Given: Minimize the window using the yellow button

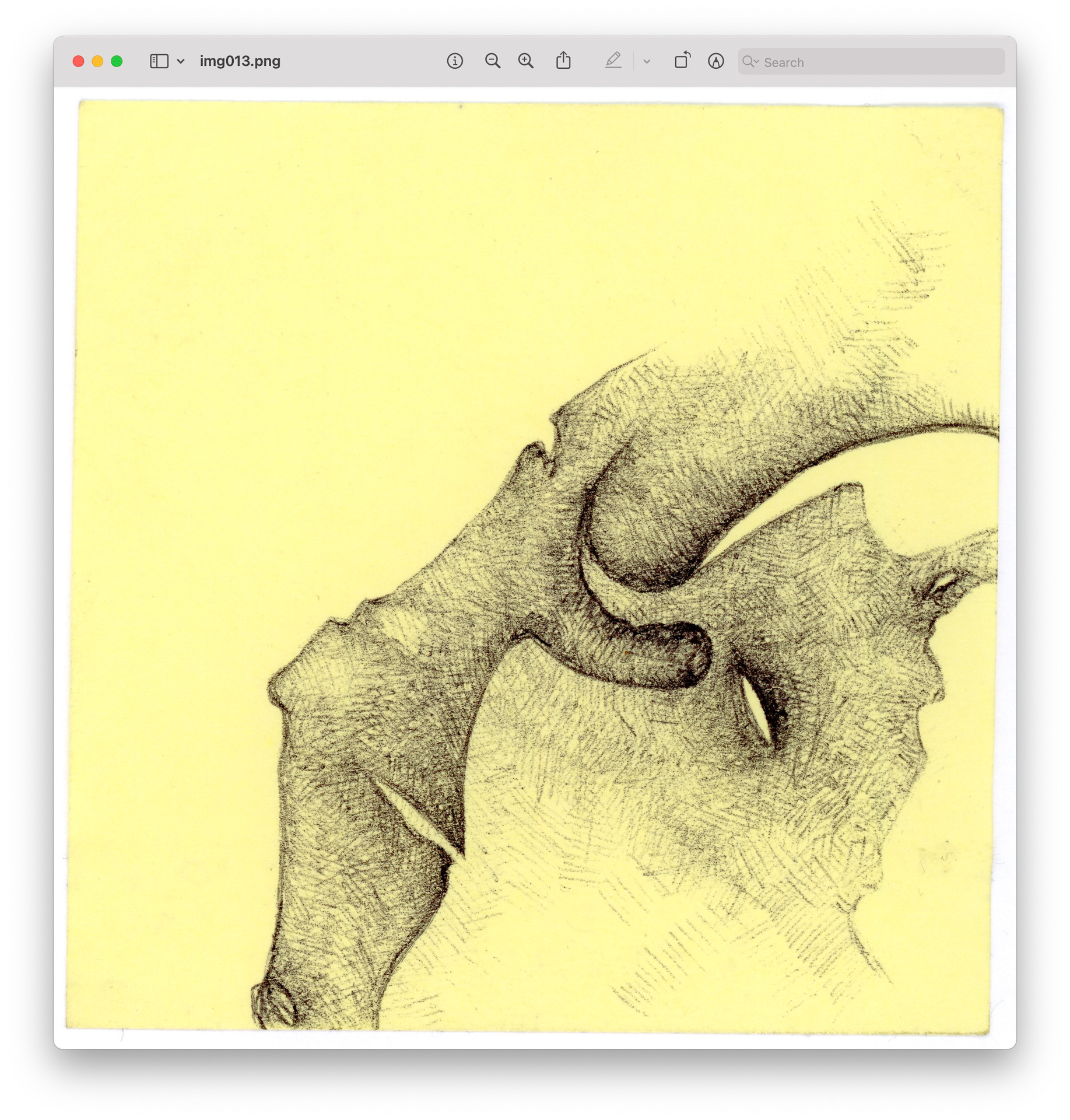Looking at the screenshot, I should (97, 61).
